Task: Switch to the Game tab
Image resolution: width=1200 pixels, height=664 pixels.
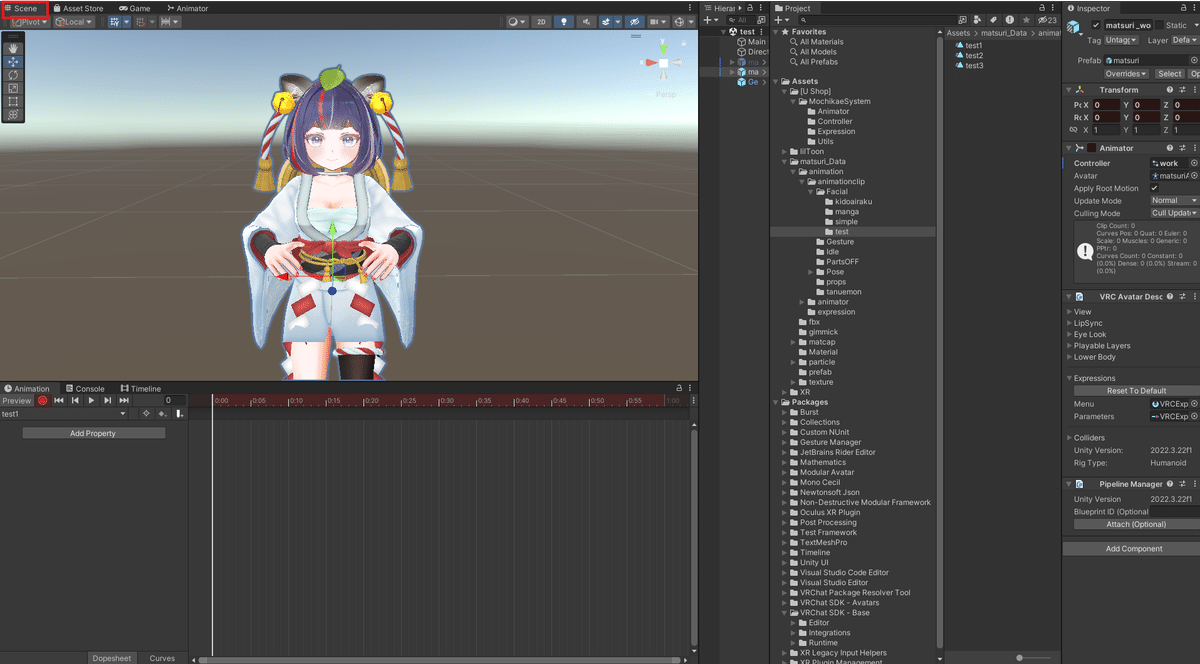Action: tap(134, 8)
